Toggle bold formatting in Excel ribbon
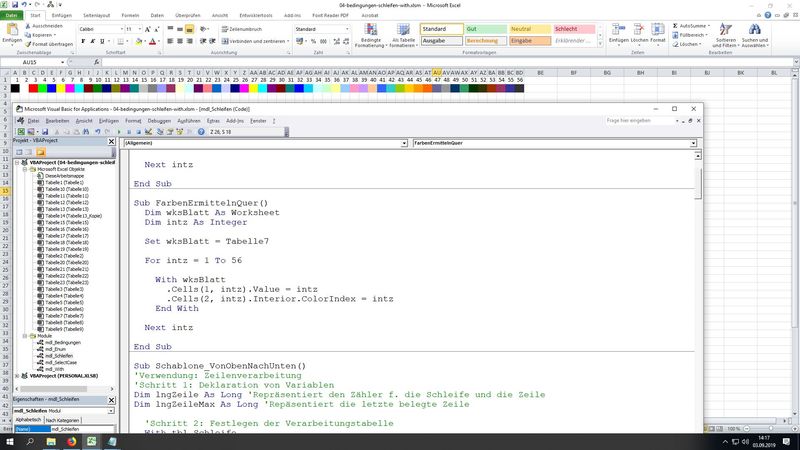Viewport: 800px width, 450px height. tap(83, 41)
